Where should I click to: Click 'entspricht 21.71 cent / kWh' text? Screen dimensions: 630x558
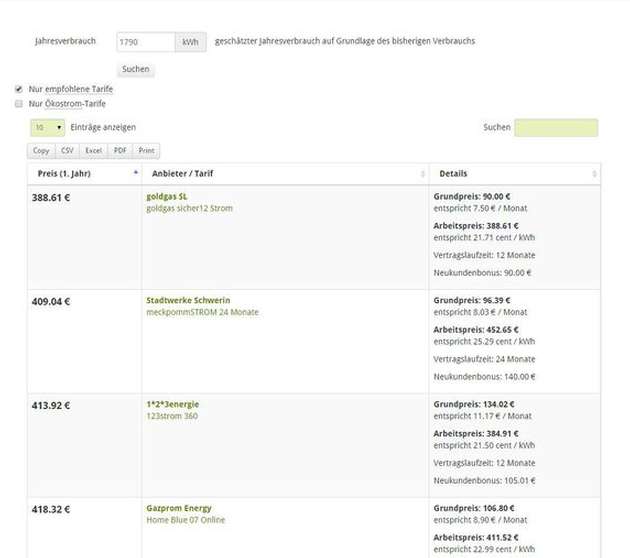click(484, 238)
